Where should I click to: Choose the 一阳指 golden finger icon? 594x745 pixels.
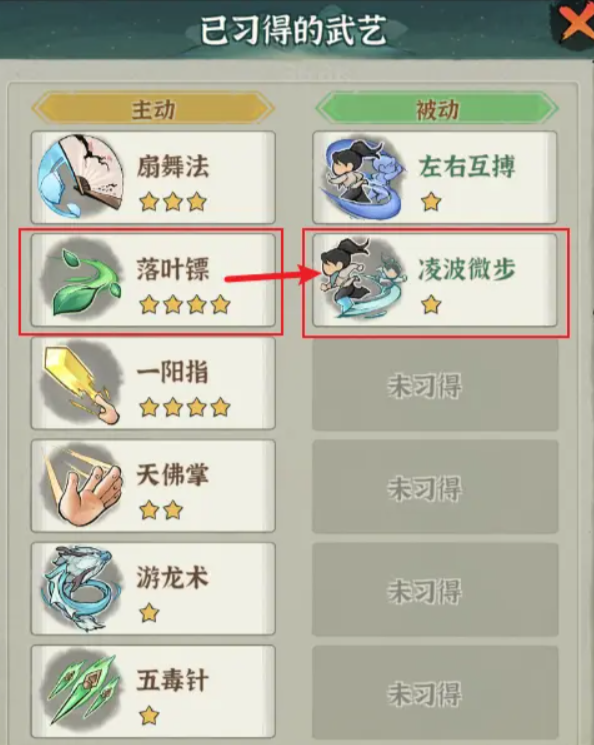point(80,382)
